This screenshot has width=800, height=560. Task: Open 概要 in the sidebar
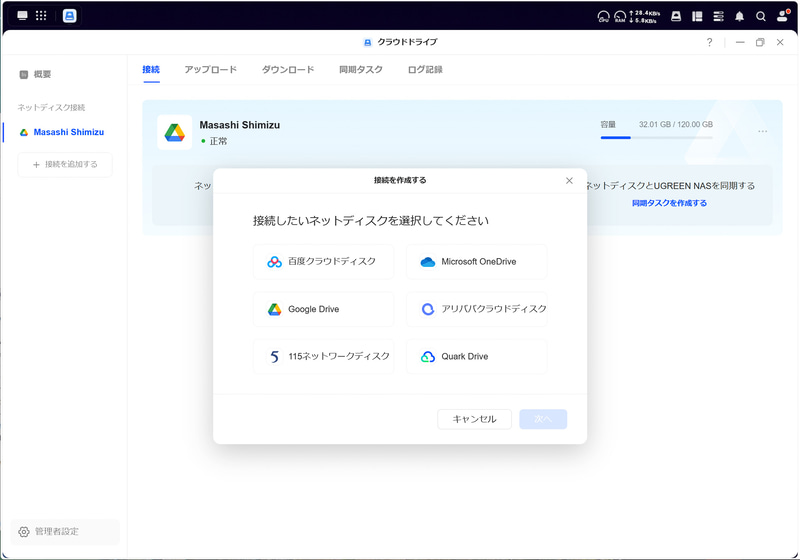click(x=35, y=74)
